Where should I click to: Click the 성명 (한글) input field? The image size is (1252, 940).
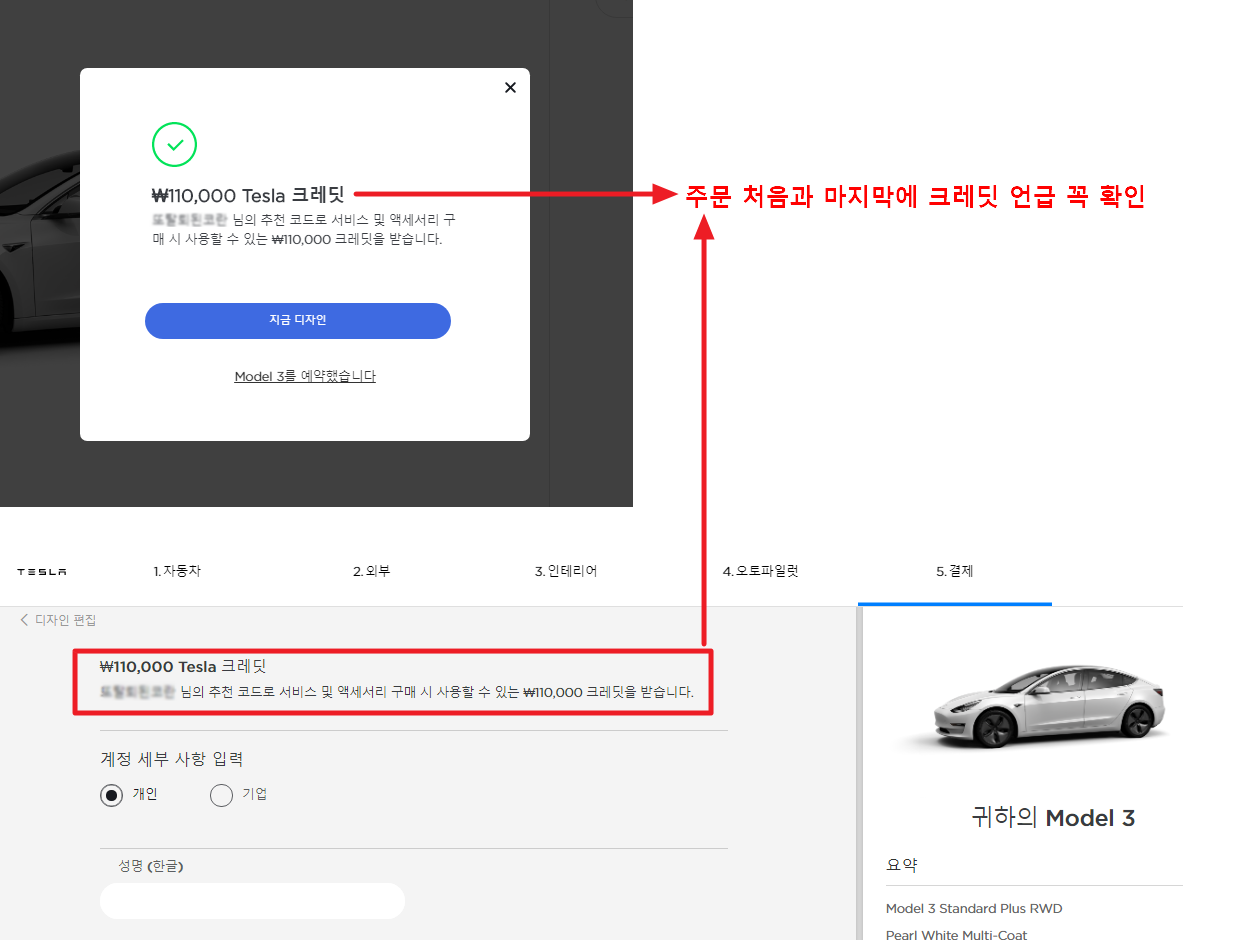[252, 900]
